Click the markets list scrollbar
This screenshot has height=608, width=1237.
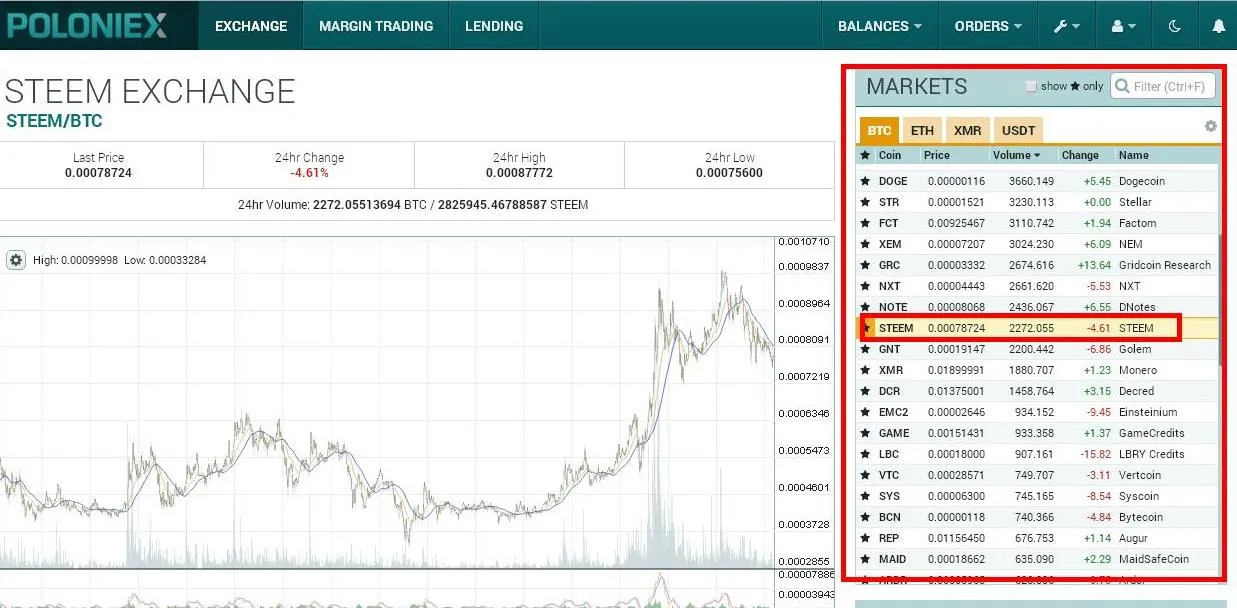(1220, 300)
